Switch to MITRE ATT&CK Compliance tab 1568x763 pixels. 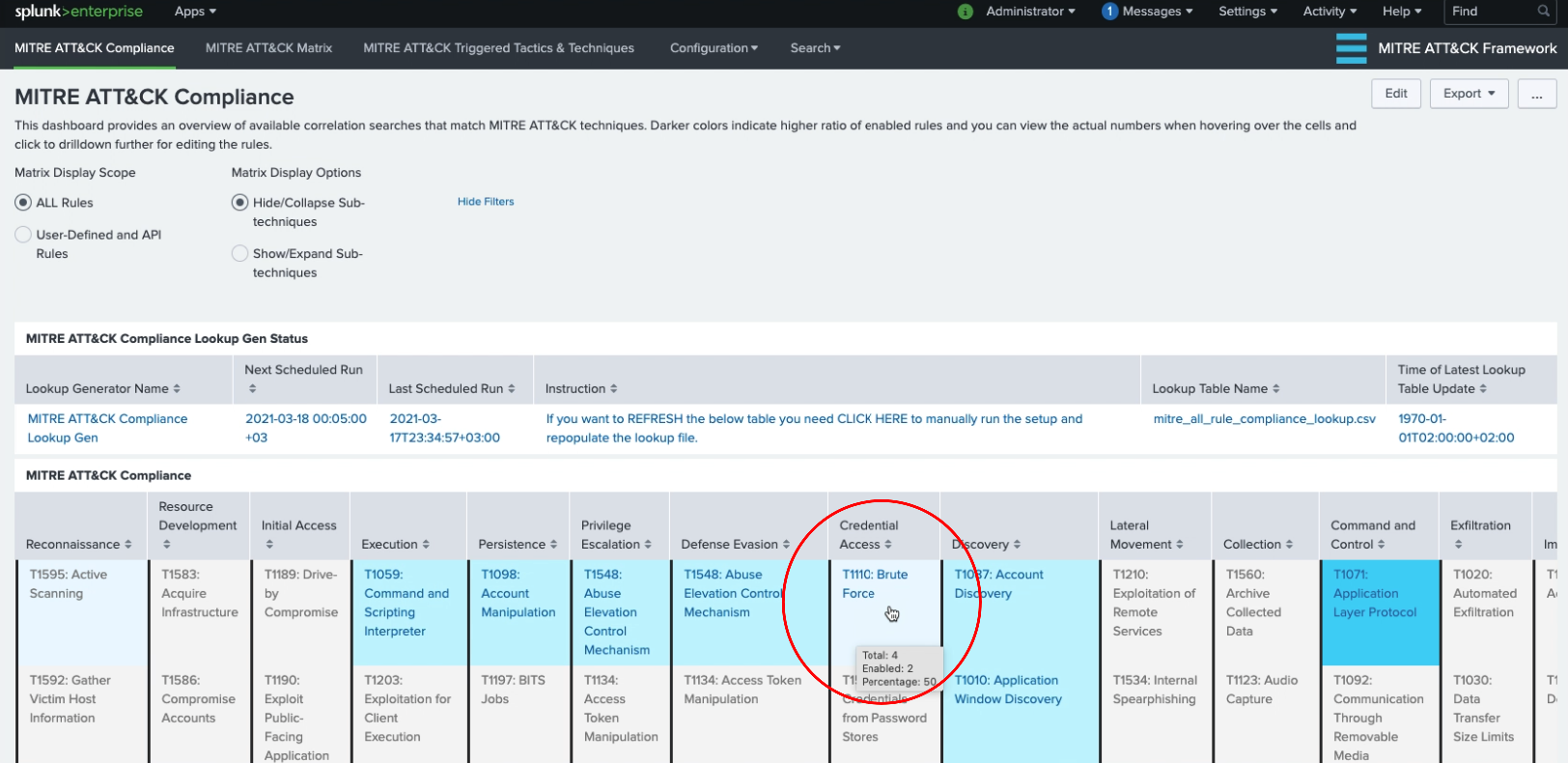(x=95, y=48)
